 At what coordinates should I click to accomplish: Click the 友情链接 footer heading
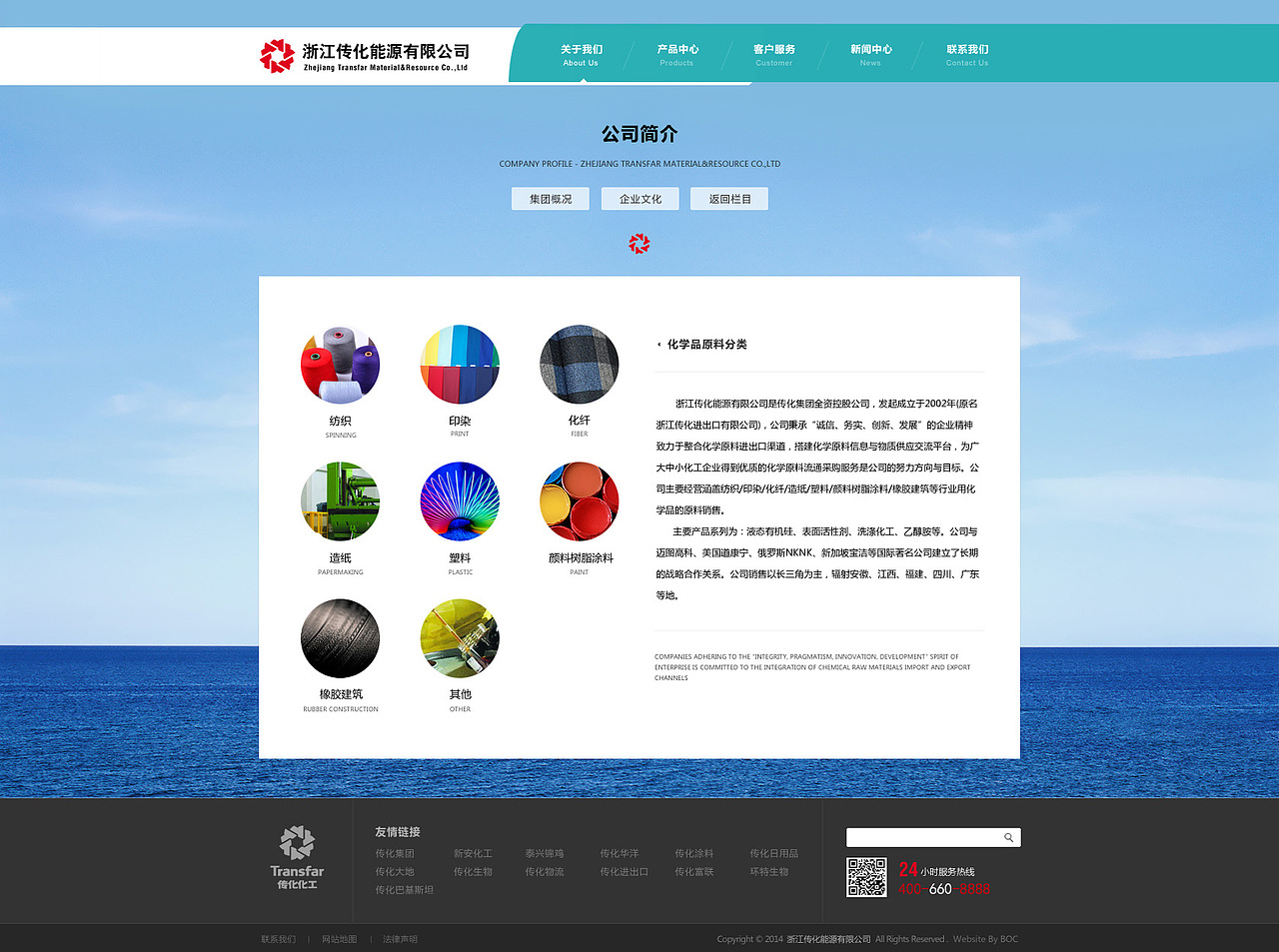click(398, 832)
